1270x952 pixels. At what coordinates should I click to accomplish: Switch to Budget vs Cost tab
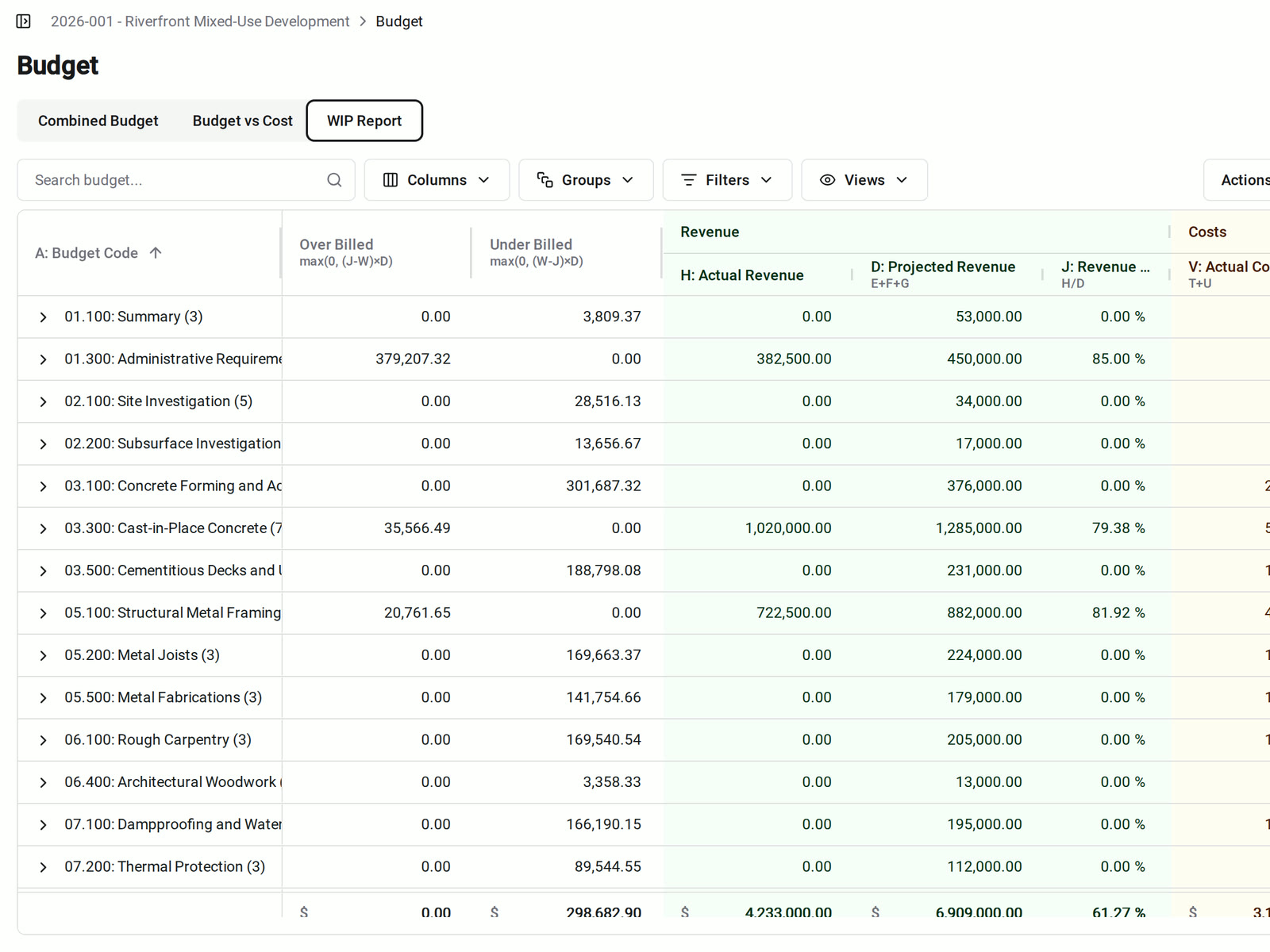(x=242, y=121)
